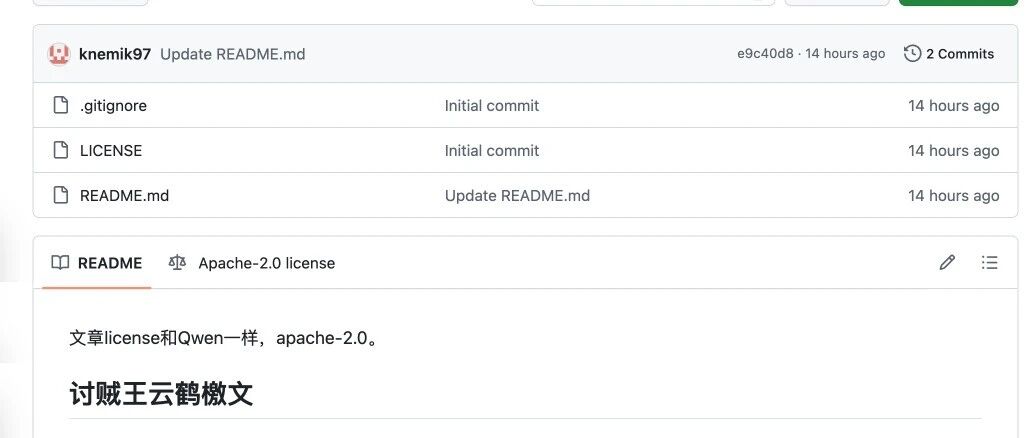Click the README.md file icon
The height and width of the screenshot is (438, 1028).
[x=60, y=195]
